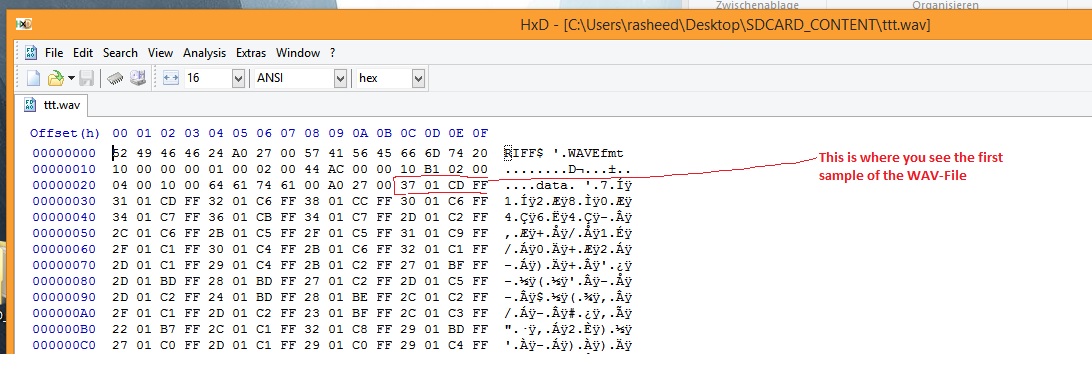Open RAM with the memory chip icon
This screenshot has height=375, width=1092.
115,78
